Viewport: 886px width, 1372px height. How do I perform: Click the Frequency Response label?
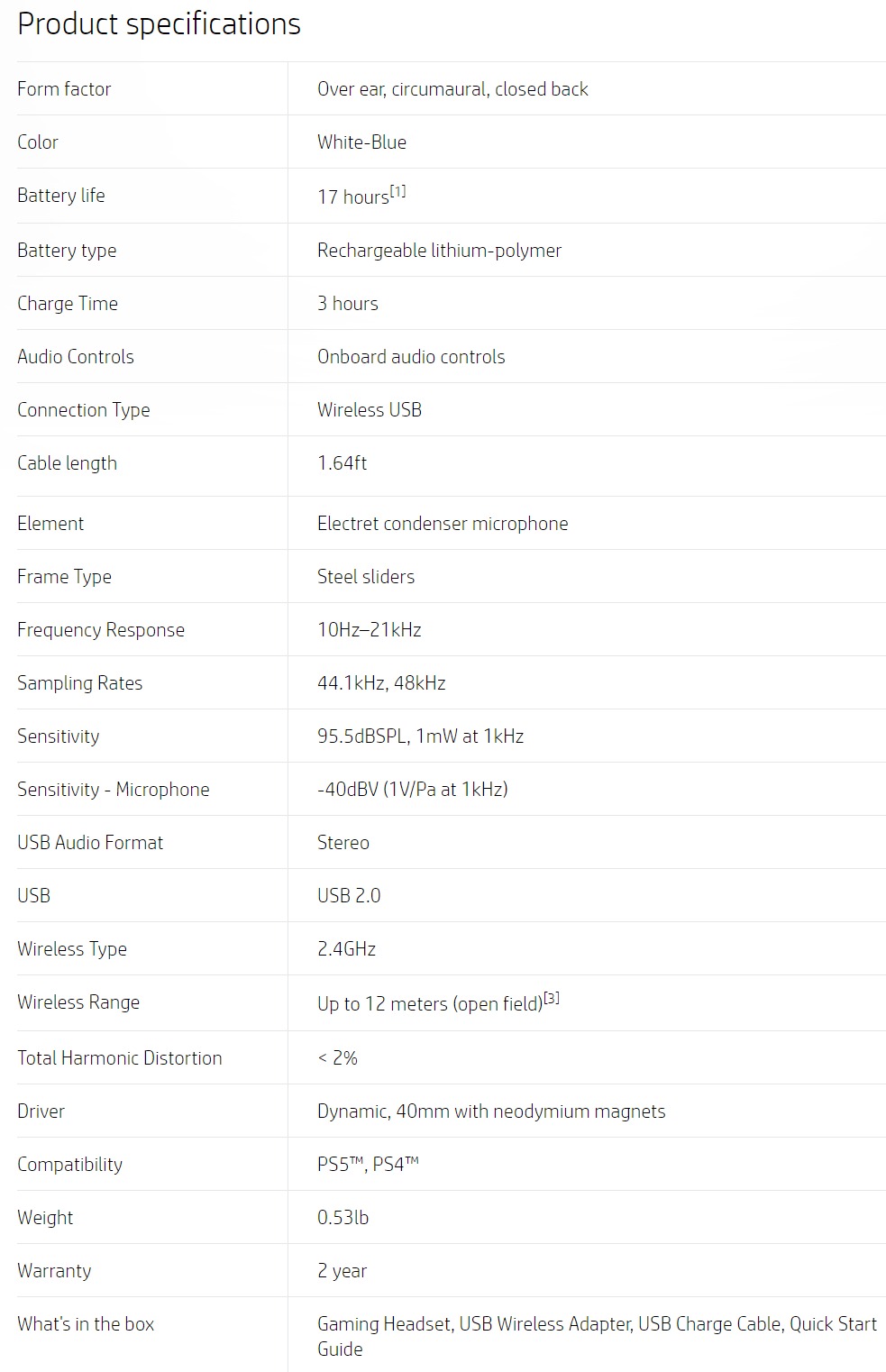[101, 629]
